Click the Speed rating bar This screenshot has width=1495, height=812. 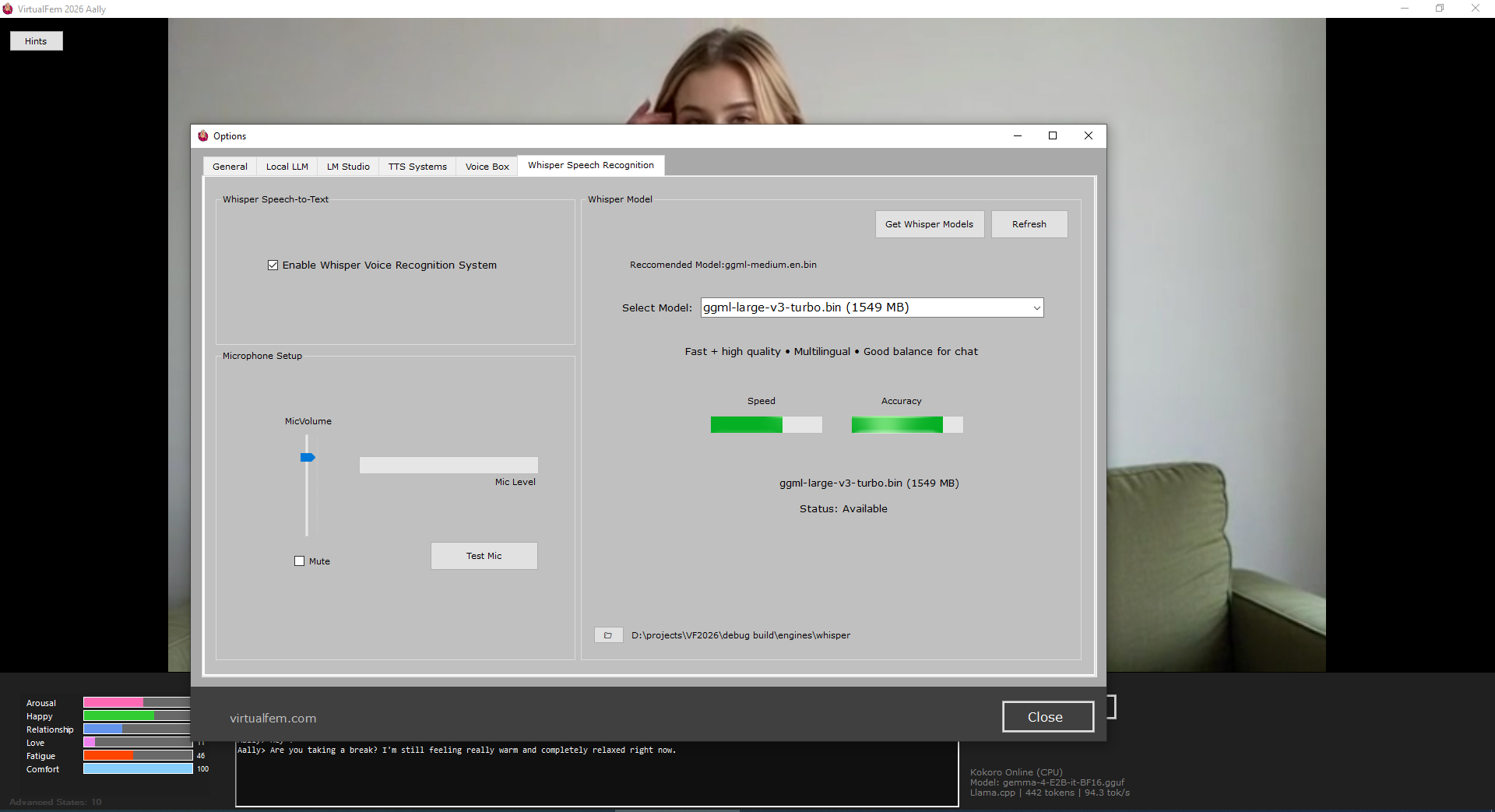pyautogui.click(x=766, y=424)
